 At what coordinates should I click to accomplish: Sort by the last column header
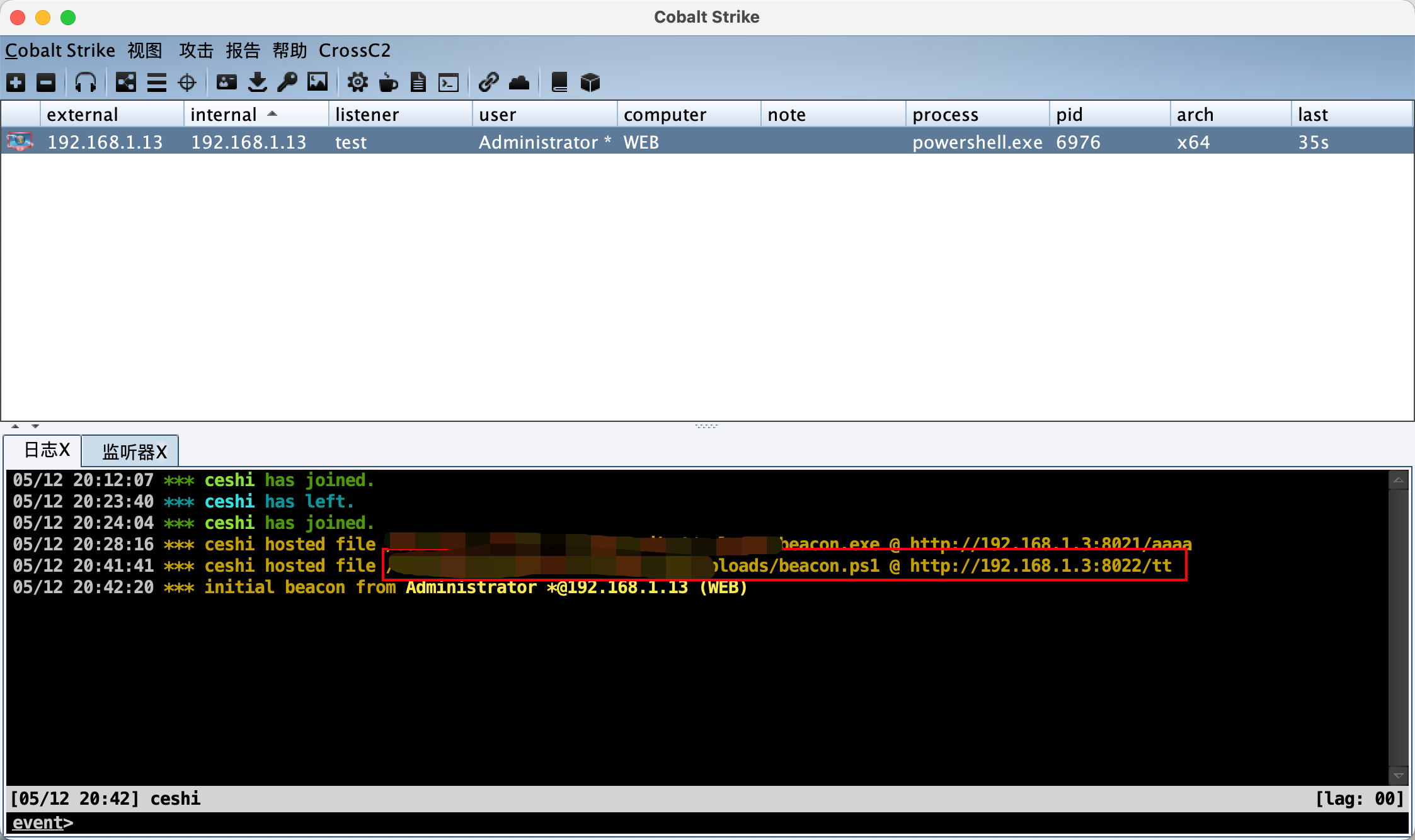[x=1352, y=115]
